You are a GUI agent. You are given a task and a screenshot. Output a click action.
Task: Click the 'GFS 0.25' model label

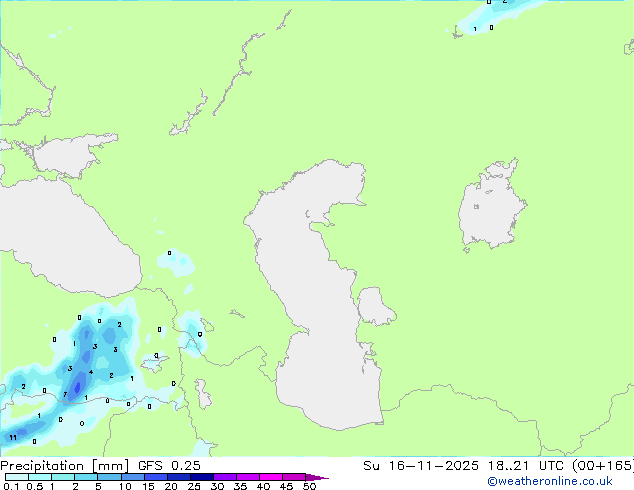tap(169, 466)
